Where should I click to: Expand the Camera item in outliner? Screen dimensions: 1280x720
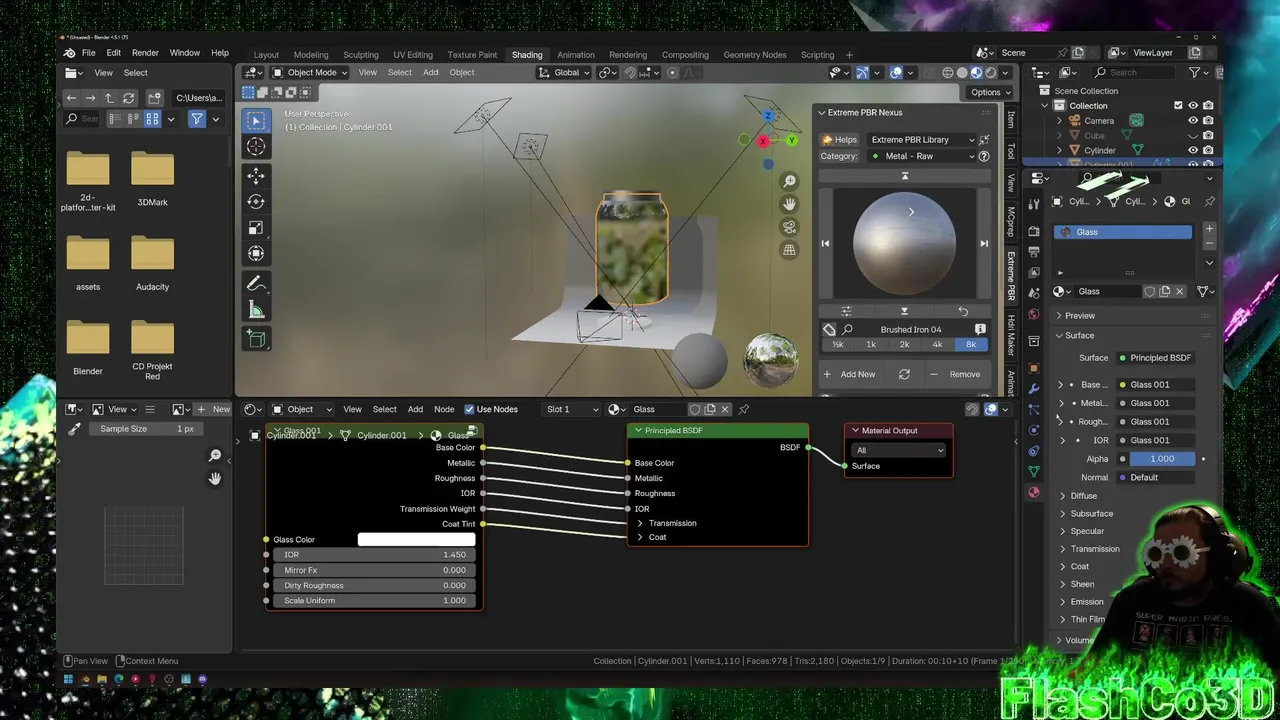[x=1060, y=121]
